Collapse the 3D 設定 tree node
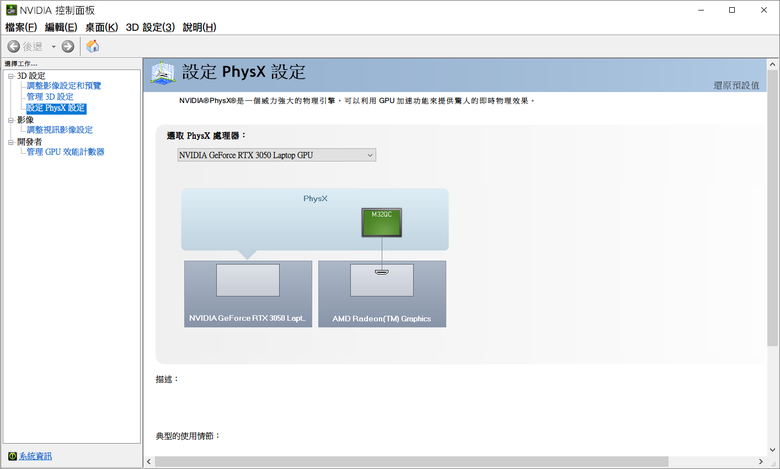Image resolution: width=780 pixels, height=469 pixels. pos(10,76)
